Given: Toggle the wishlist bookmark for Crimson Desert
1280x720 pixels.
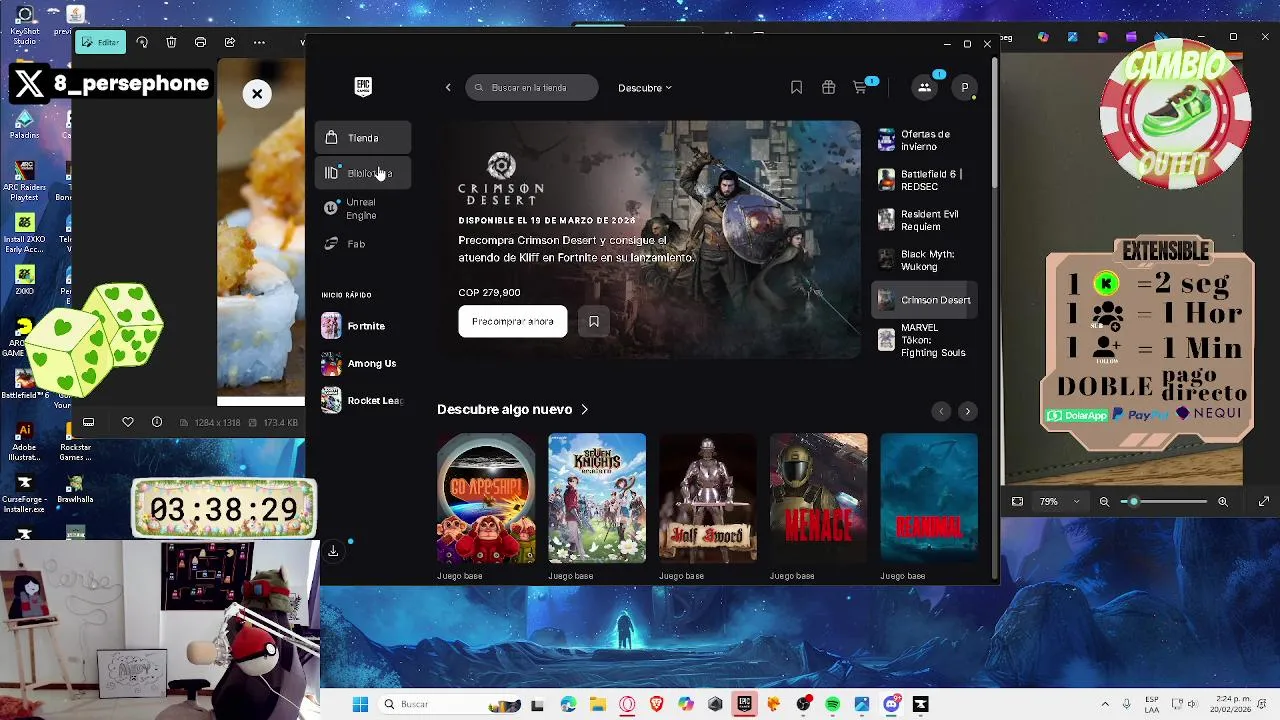Looking at the screenshot, I should pos(594,322).
